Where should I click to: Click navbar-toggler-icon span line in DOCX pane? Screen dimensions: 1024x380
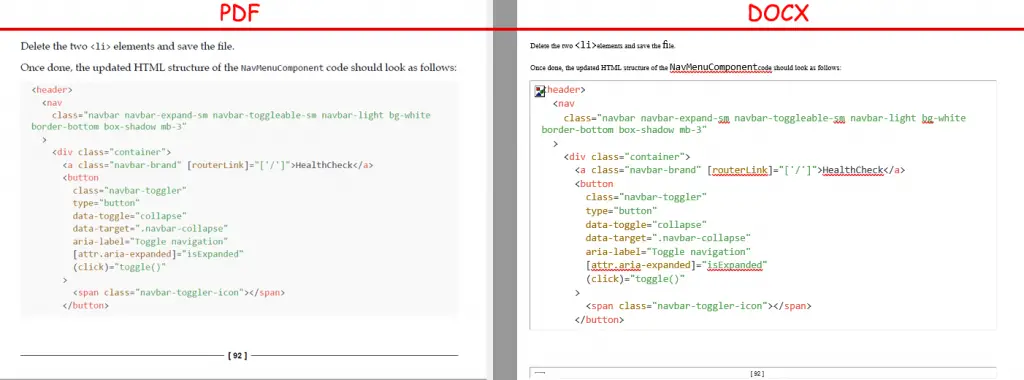click(698, 306)
